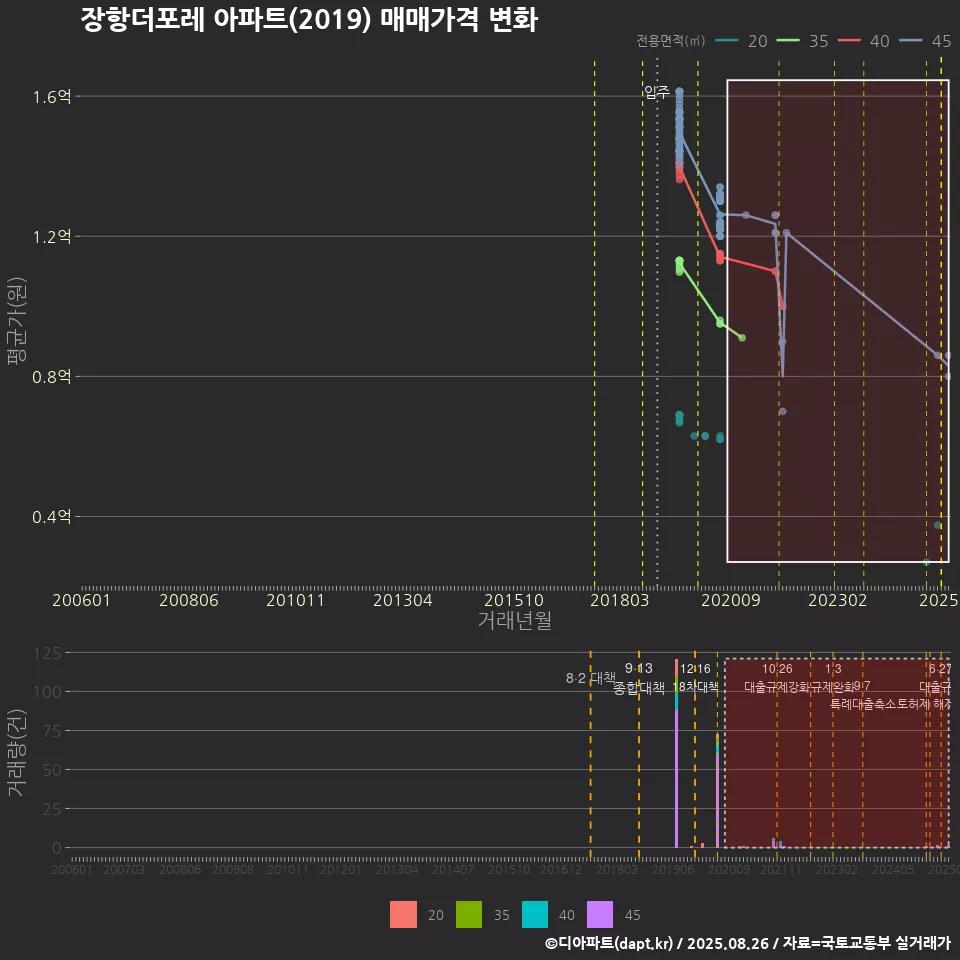
Task: Click the 자료=국토교통부 실거래가 footer text
Action: tap(867, 943)
